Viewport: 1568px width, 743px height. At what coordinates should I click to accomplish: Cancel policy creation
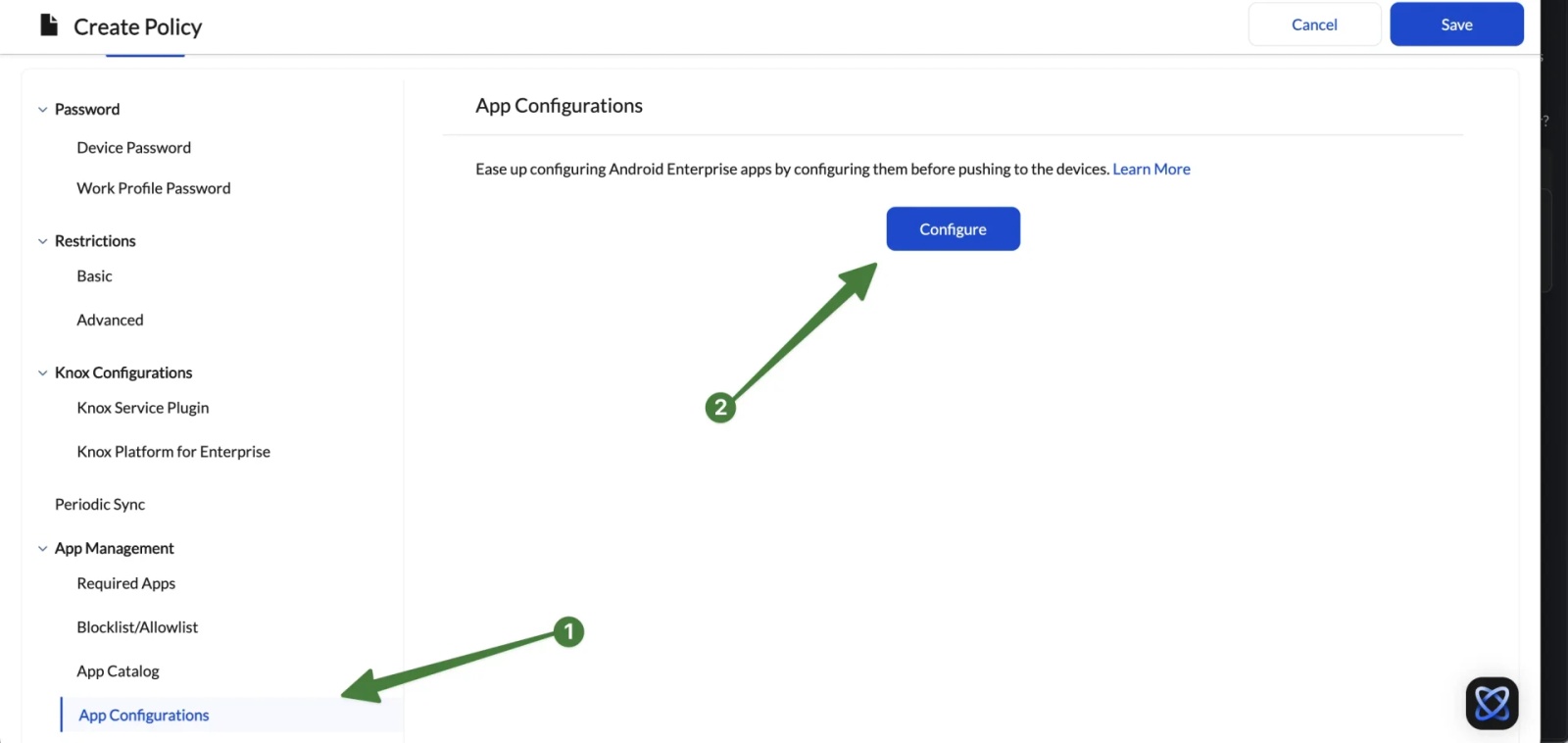[1313, 24]
